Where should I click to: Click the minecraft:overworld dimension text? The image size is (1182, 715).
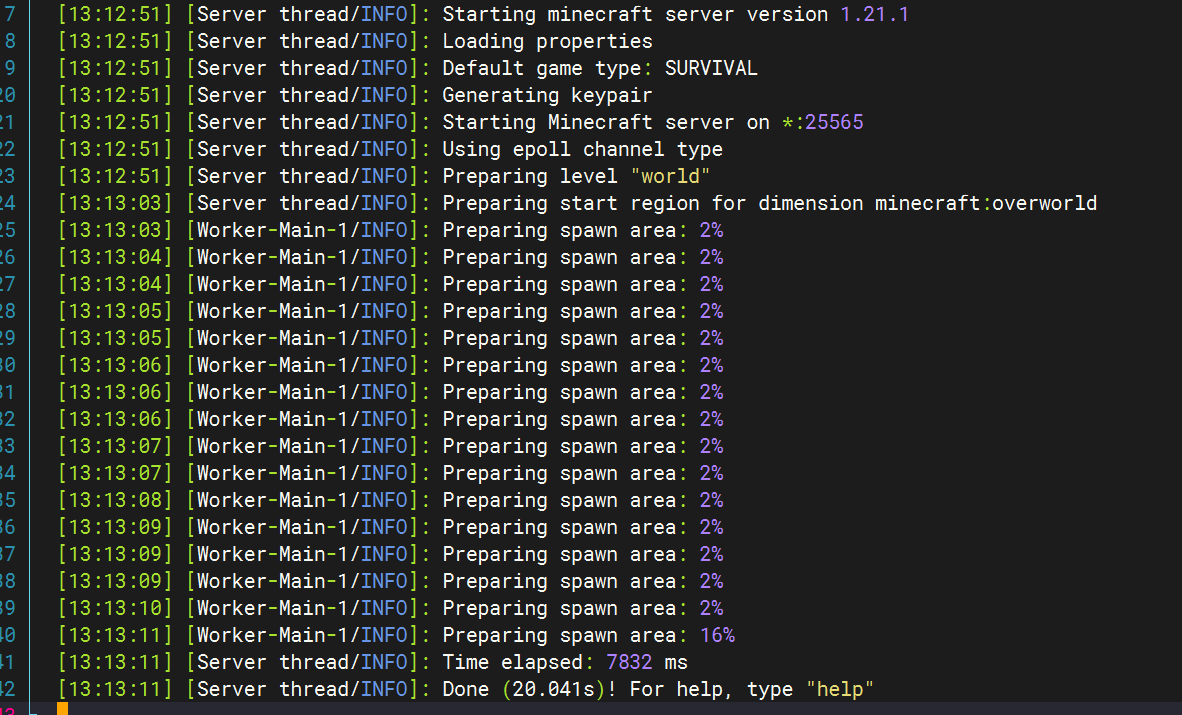986,204
